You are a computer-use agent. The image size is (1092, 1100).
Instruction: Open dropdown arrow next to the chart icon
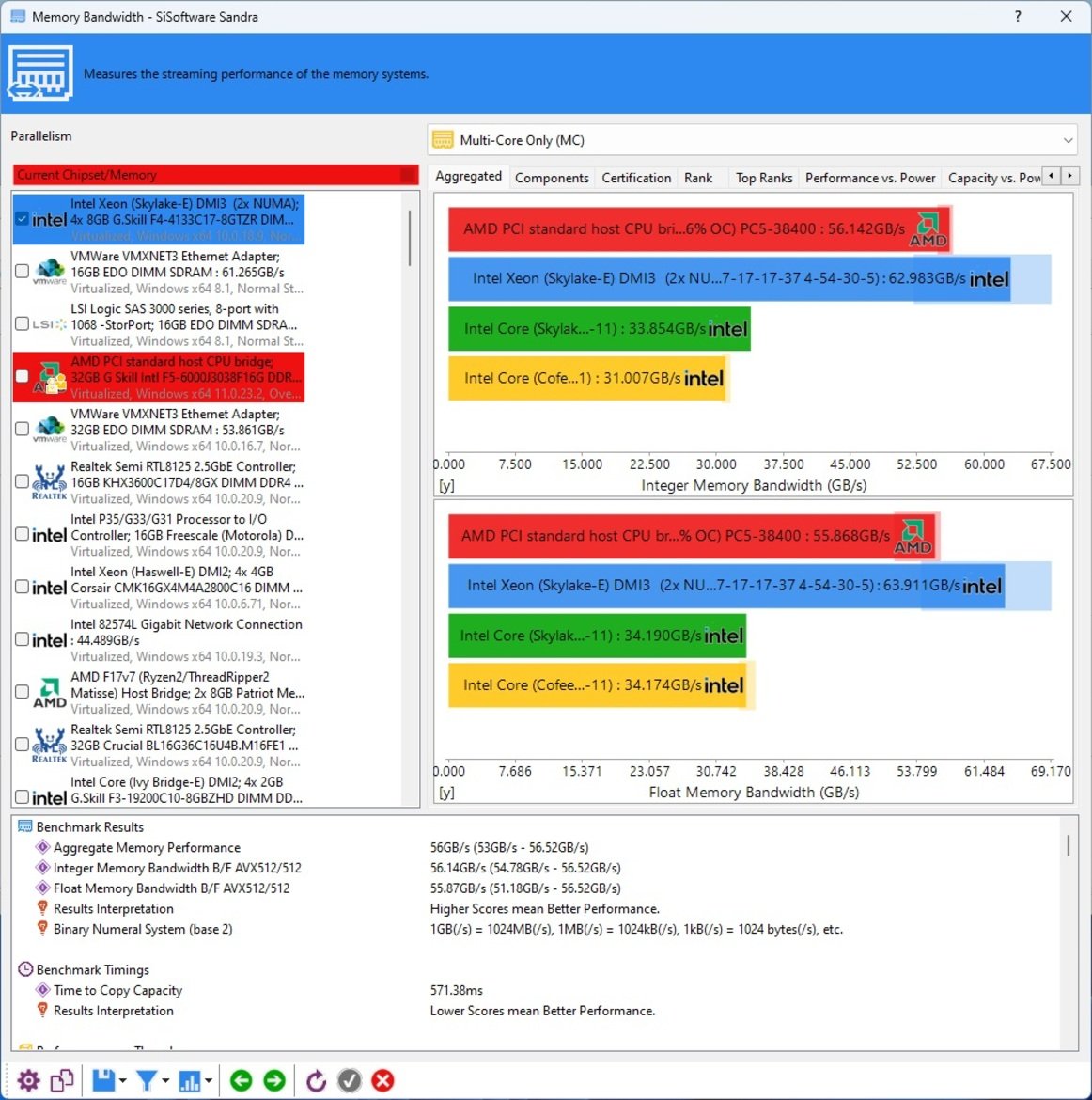point(209,1081)
